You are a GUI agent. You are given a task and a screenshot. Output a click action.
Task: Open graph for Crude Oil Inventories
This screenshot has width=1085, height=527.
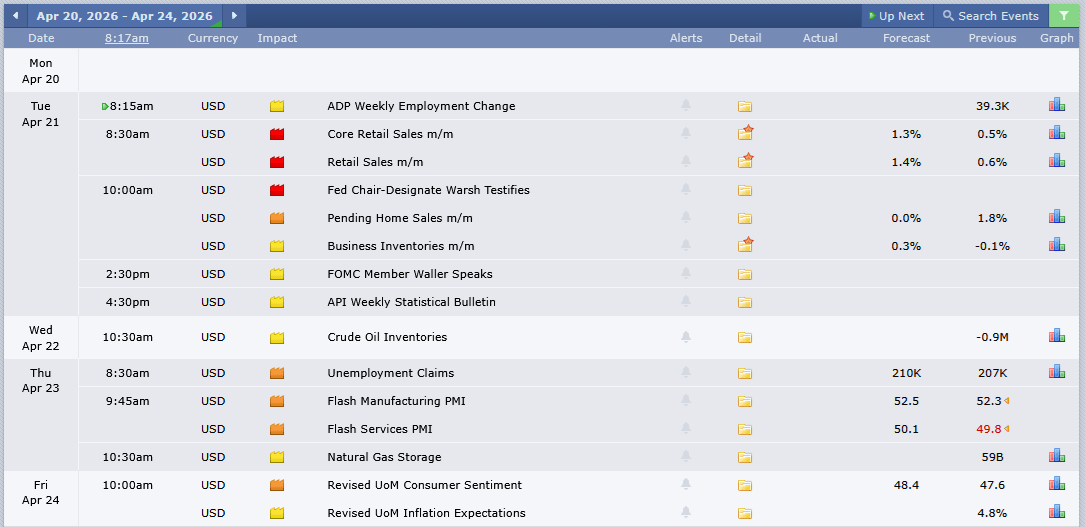coord(1057,335)
